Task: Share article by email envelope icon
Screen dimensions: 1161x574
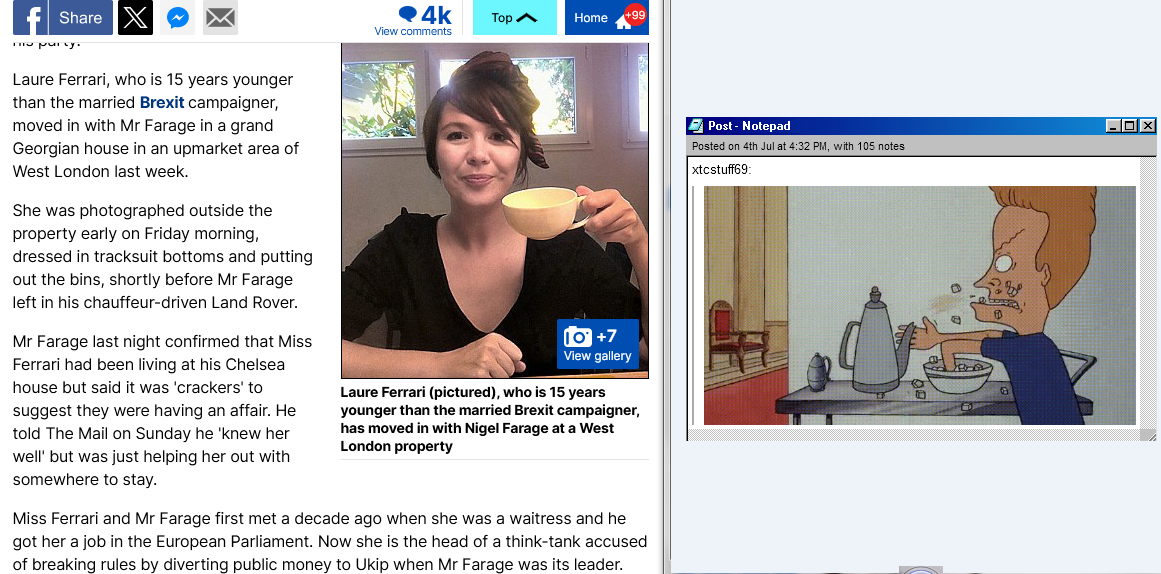Action: 220,18
